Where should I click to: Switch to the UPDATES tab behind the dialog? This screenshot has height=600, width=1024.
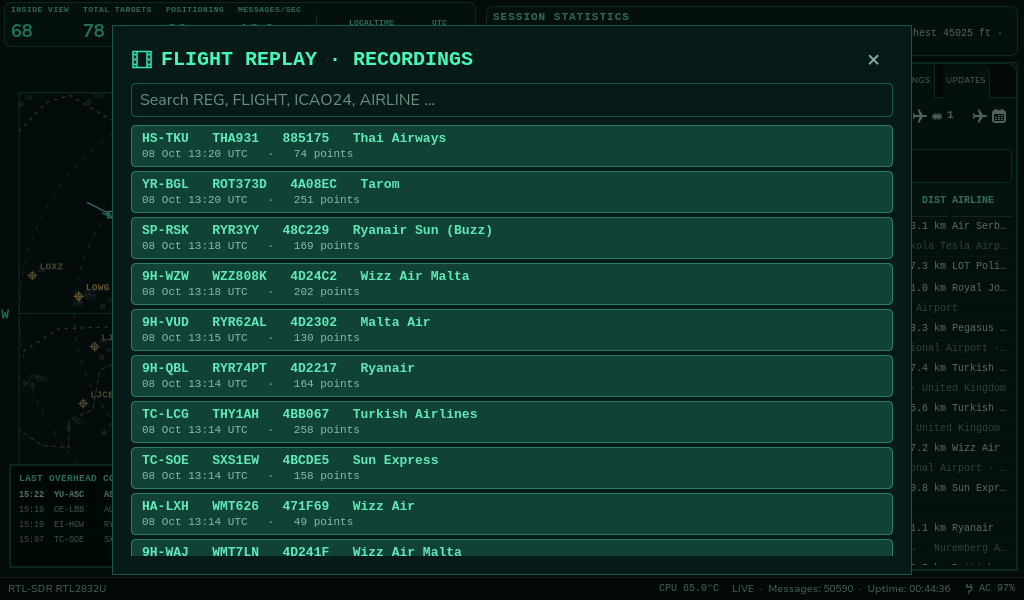965,80
